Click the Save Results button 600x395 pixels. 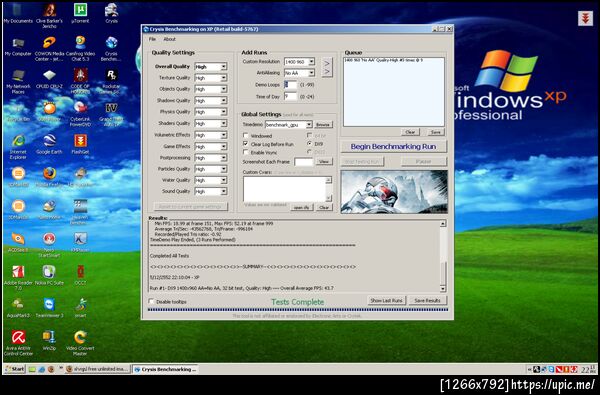(427, 300)
